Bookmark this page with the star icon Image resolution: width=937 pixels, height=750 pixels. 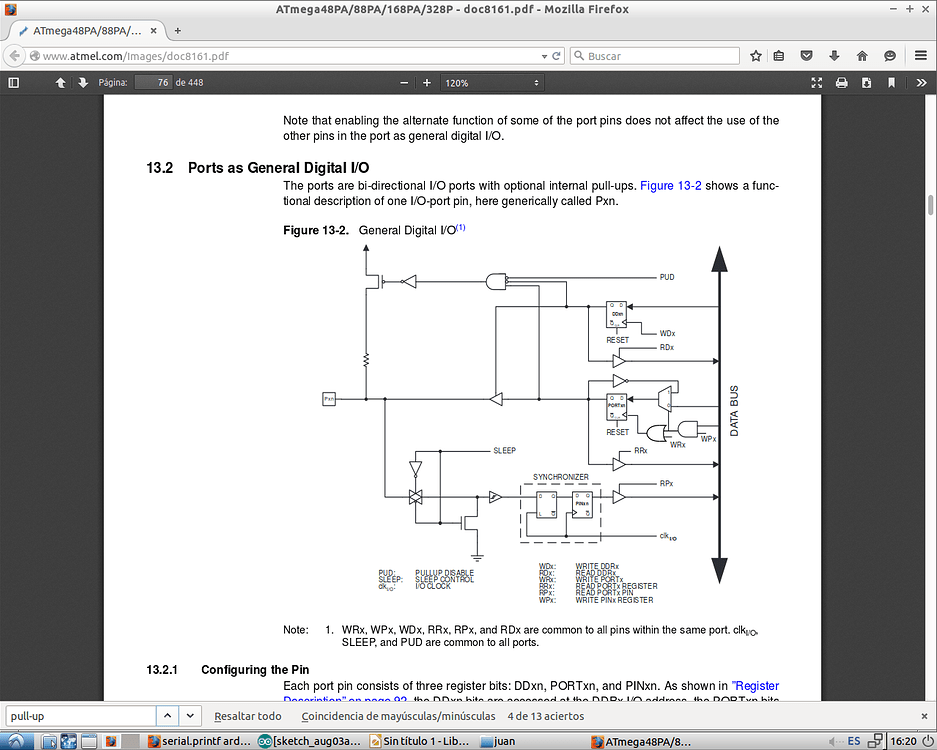[x=755, y=56]
